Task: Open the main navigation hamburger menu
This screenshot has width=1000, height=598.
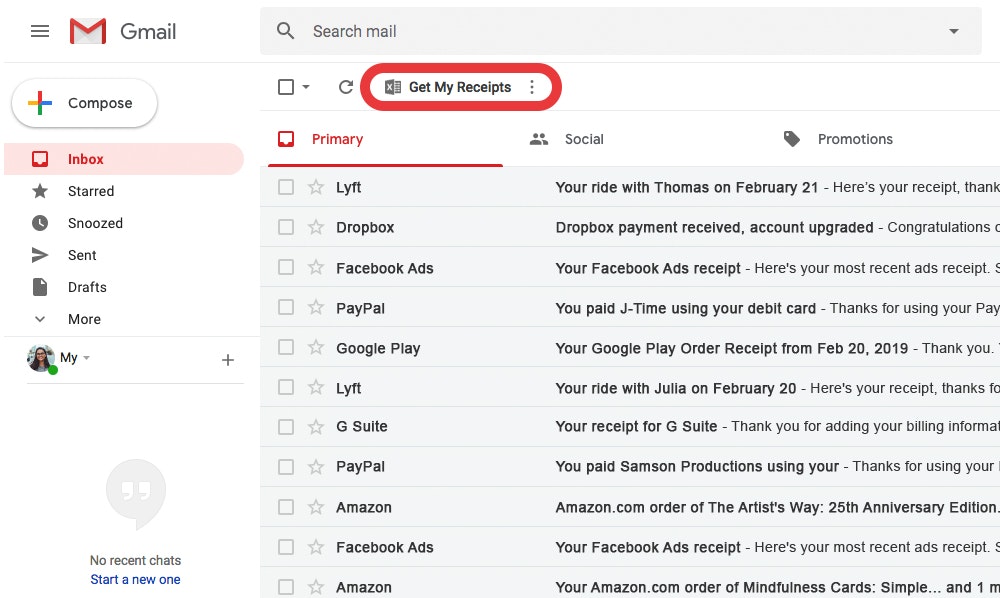Action: point(40,31)
